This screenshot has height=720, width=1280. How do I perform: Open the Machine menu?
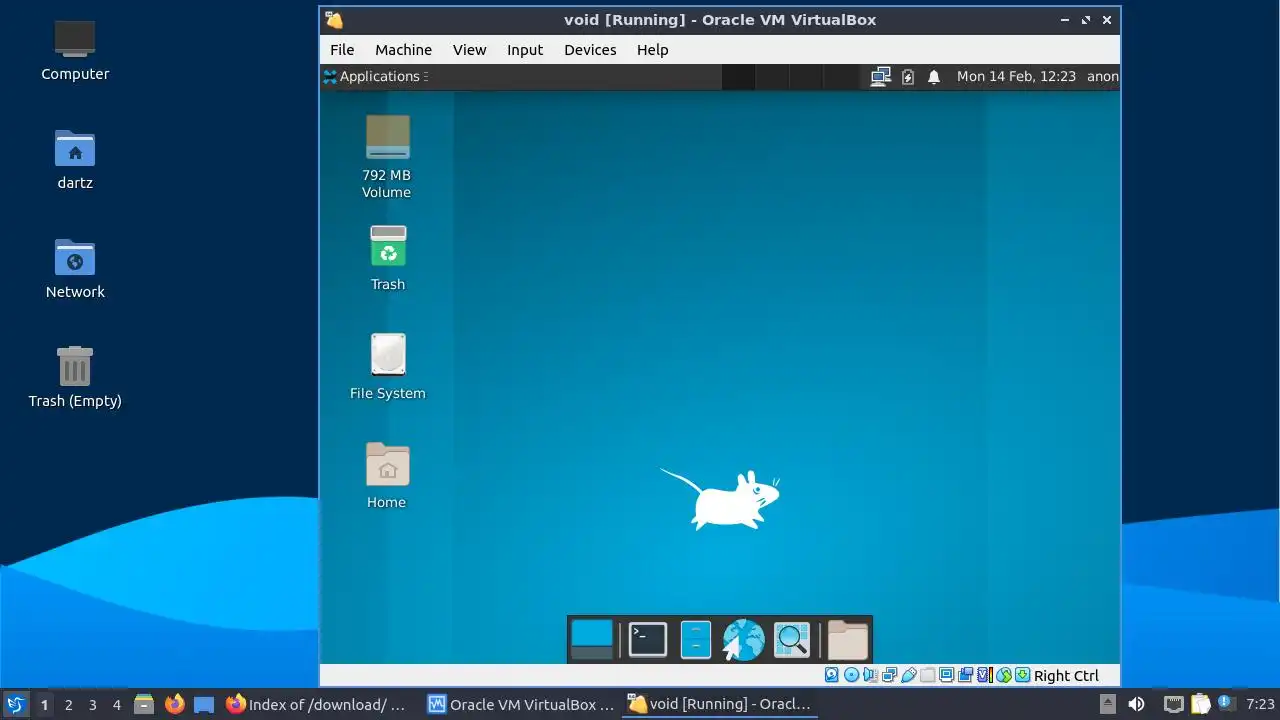(403, 50)
